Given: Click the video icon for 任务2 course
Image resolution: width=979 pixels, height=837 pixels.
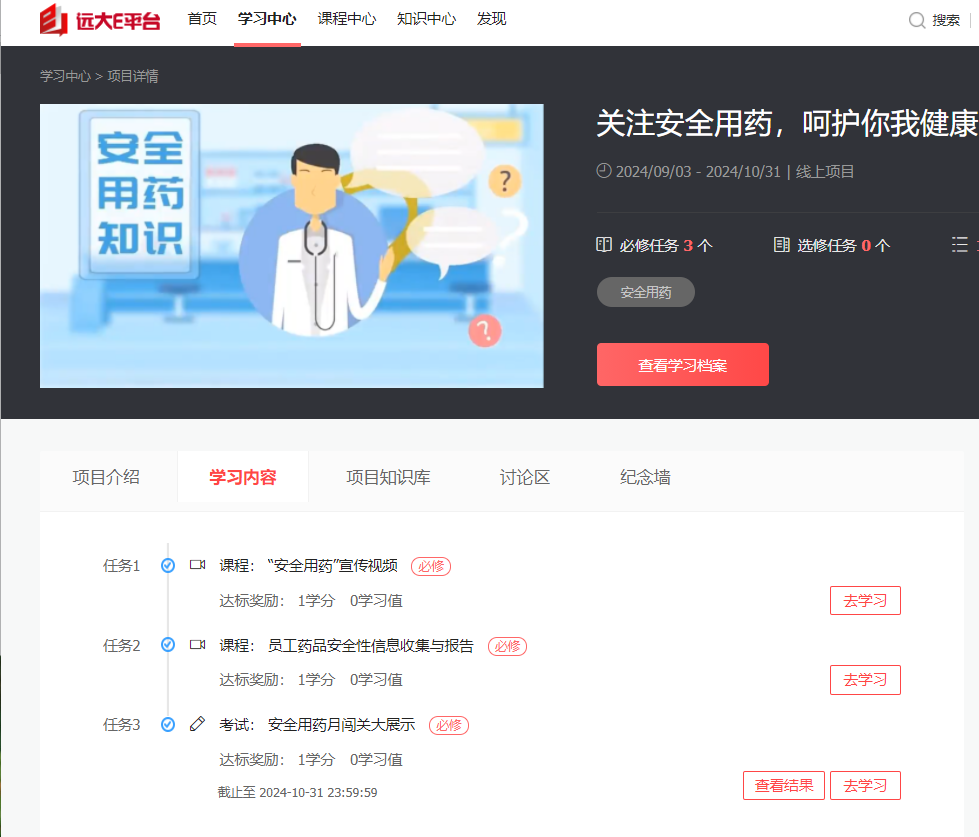Looking at the screenshot, I should tap(197, 645).
